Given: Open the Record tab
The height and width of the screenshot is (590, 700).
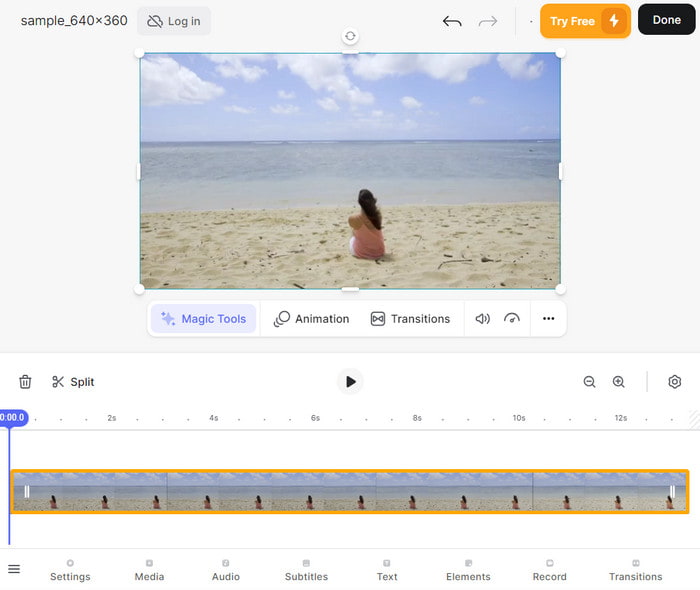Looking at the screenshot, I should (x=550, y=570).
